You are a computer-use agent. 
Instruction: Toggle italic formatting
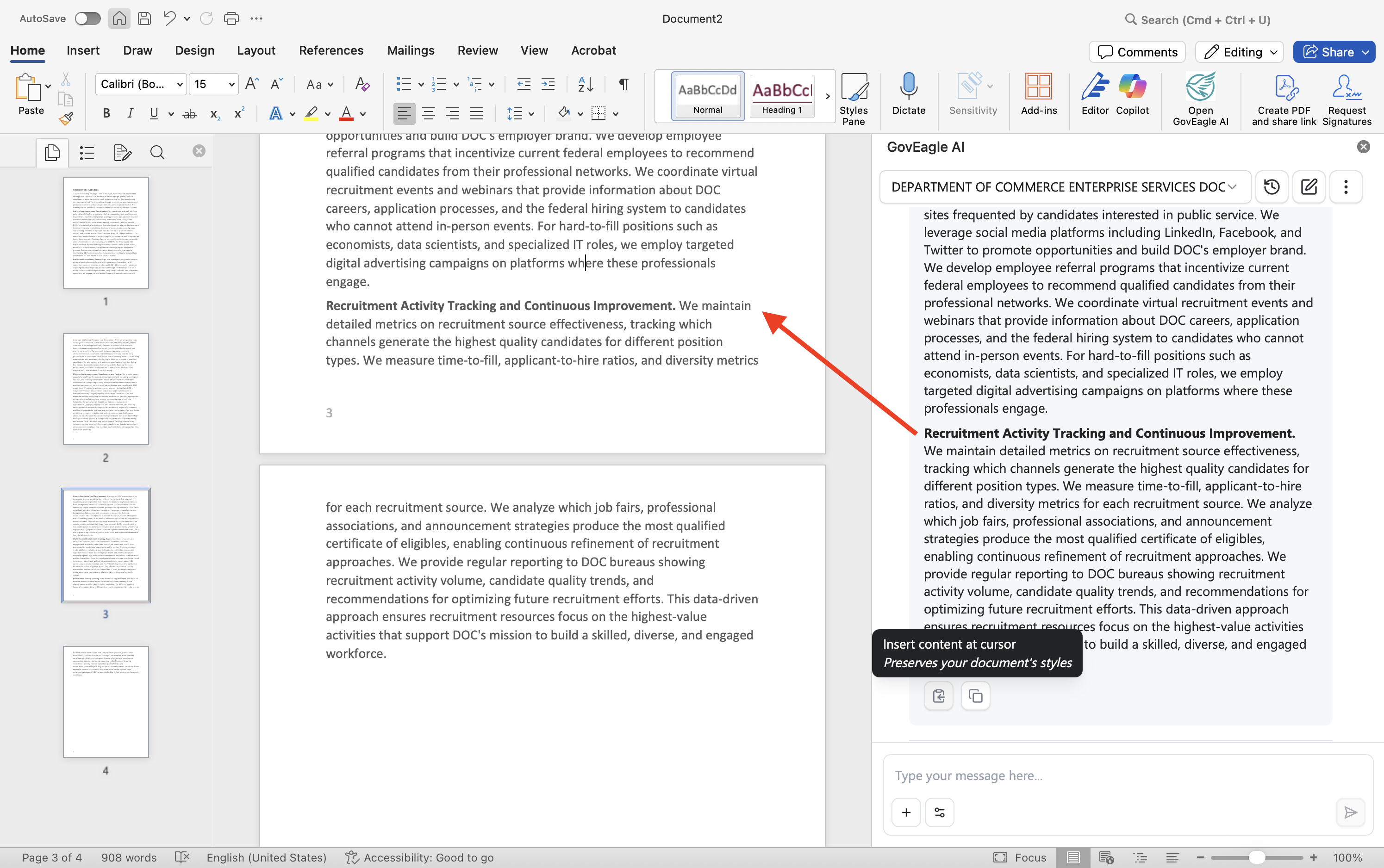131,114
